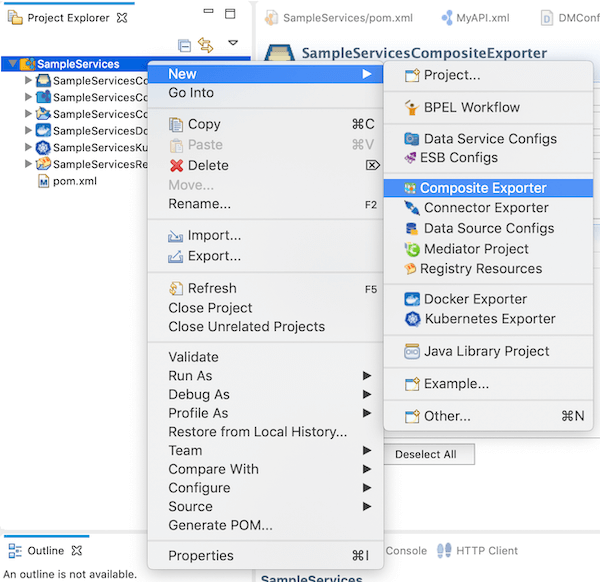Viewport: 600px width, 582px height.
Task: Click the SampleServicesDo Docker icon in tree
Action: point(43,130)
